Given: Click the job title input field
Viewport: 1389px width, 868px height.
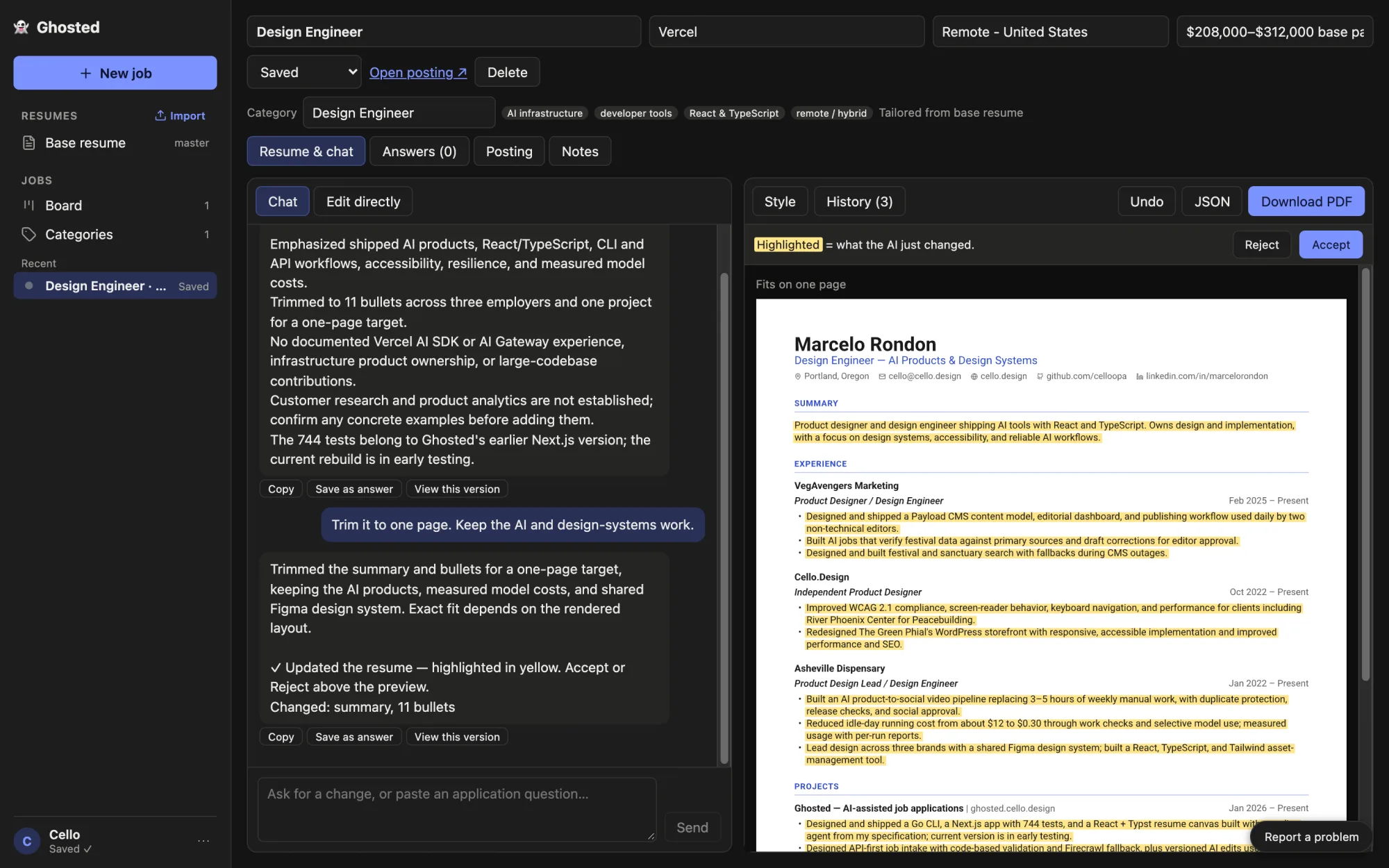Looking at the screenshot, I should (444, 32).
